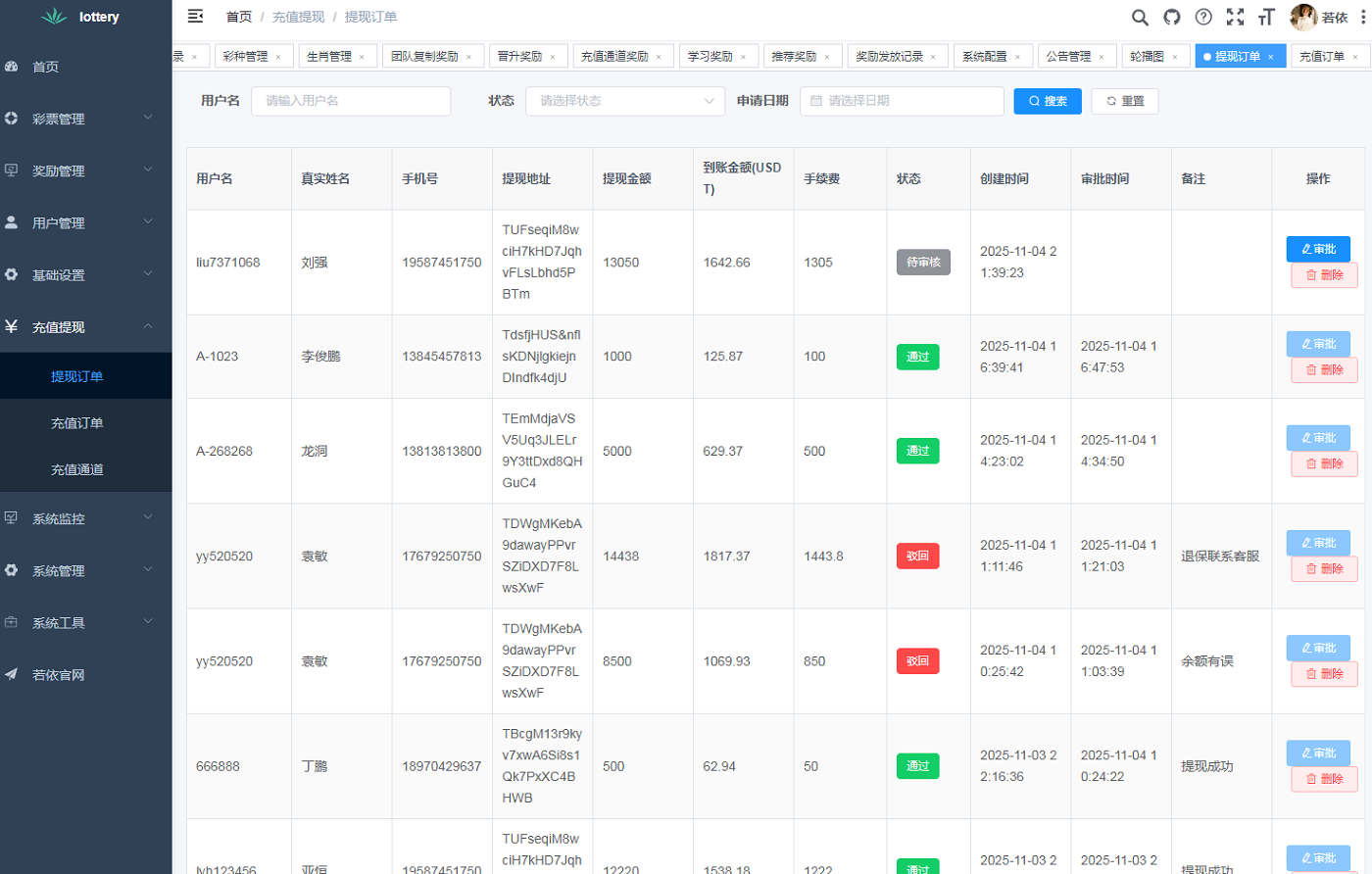Open the documentation question mark icon
This screenshot has width=1372, height=874.
click(x=1202, y=17)
